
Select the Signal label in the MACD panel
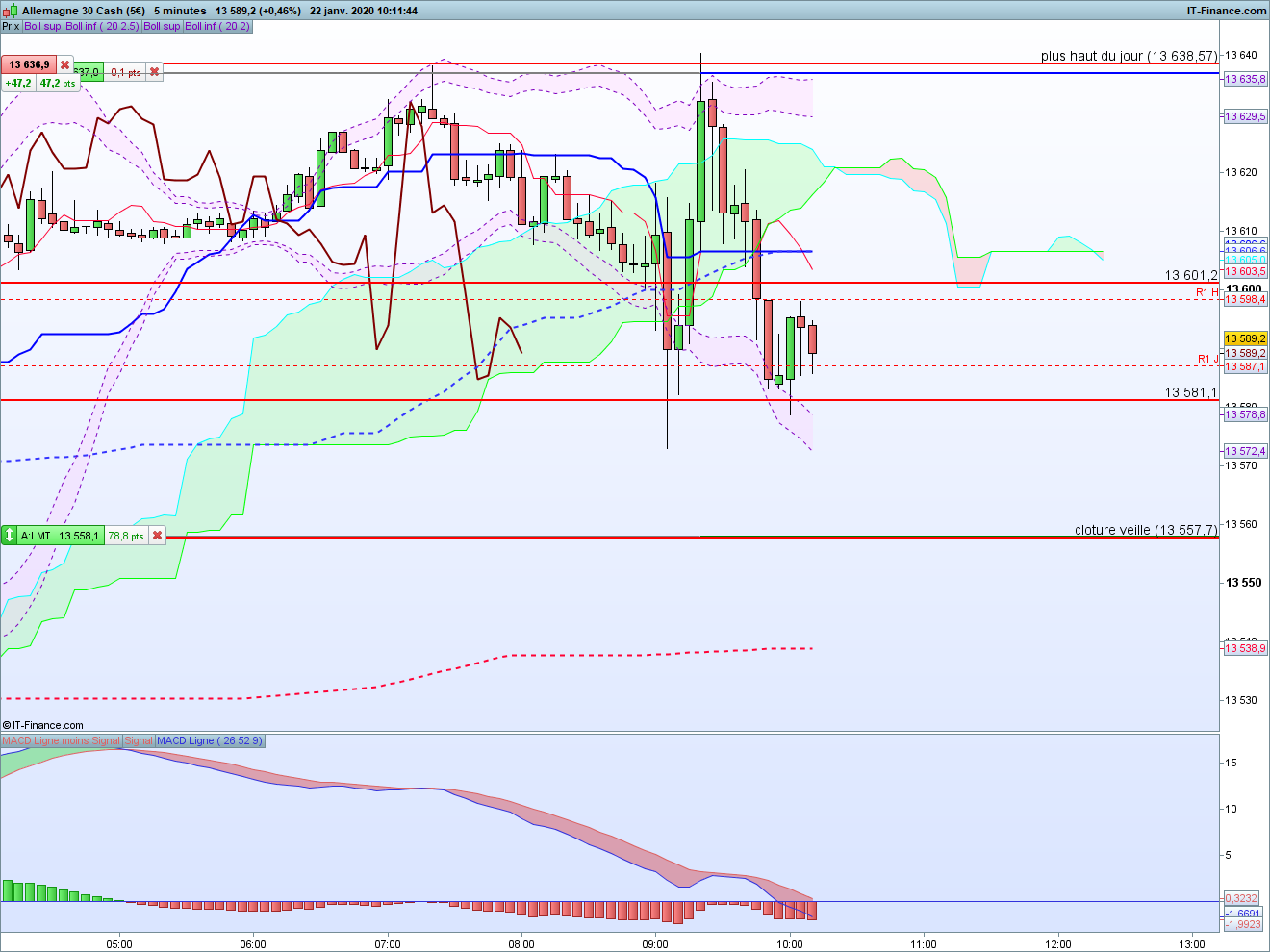click(138, 740)
